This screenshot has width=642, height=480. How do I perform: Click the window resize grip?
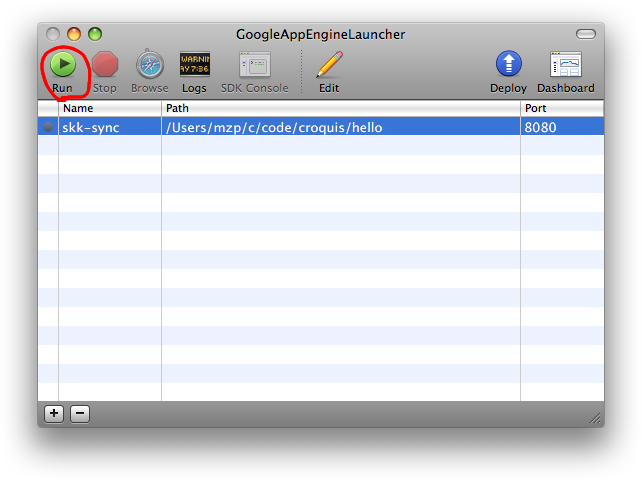coord(595,418)
